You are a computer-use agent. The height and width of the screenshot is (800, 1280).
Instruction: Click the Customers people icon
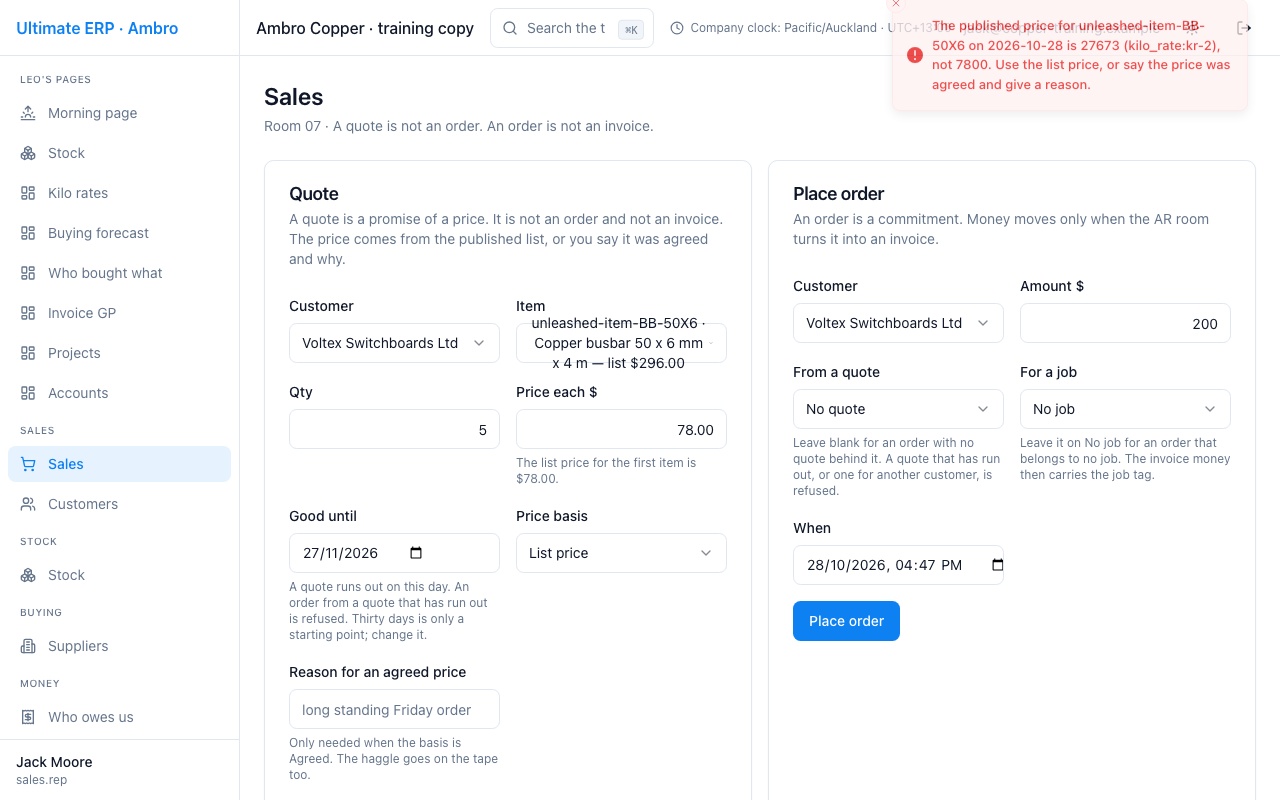point(28,504)
